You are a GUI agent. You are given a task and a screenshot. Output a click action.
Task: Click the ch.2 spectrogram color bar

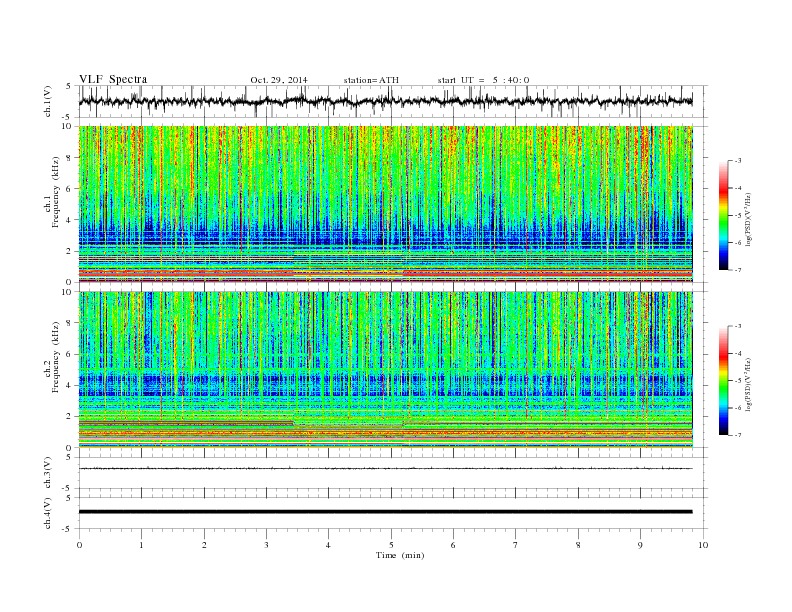[x=723, y=381]
